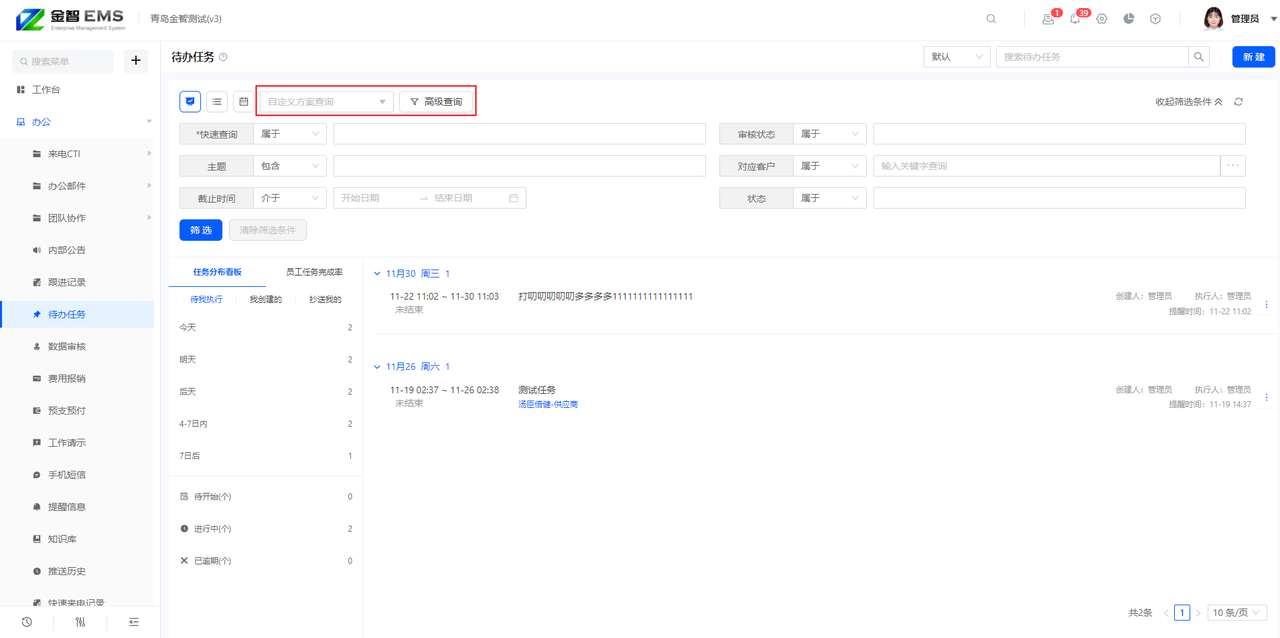Click the 开始日期 date field

coord(374,198)
